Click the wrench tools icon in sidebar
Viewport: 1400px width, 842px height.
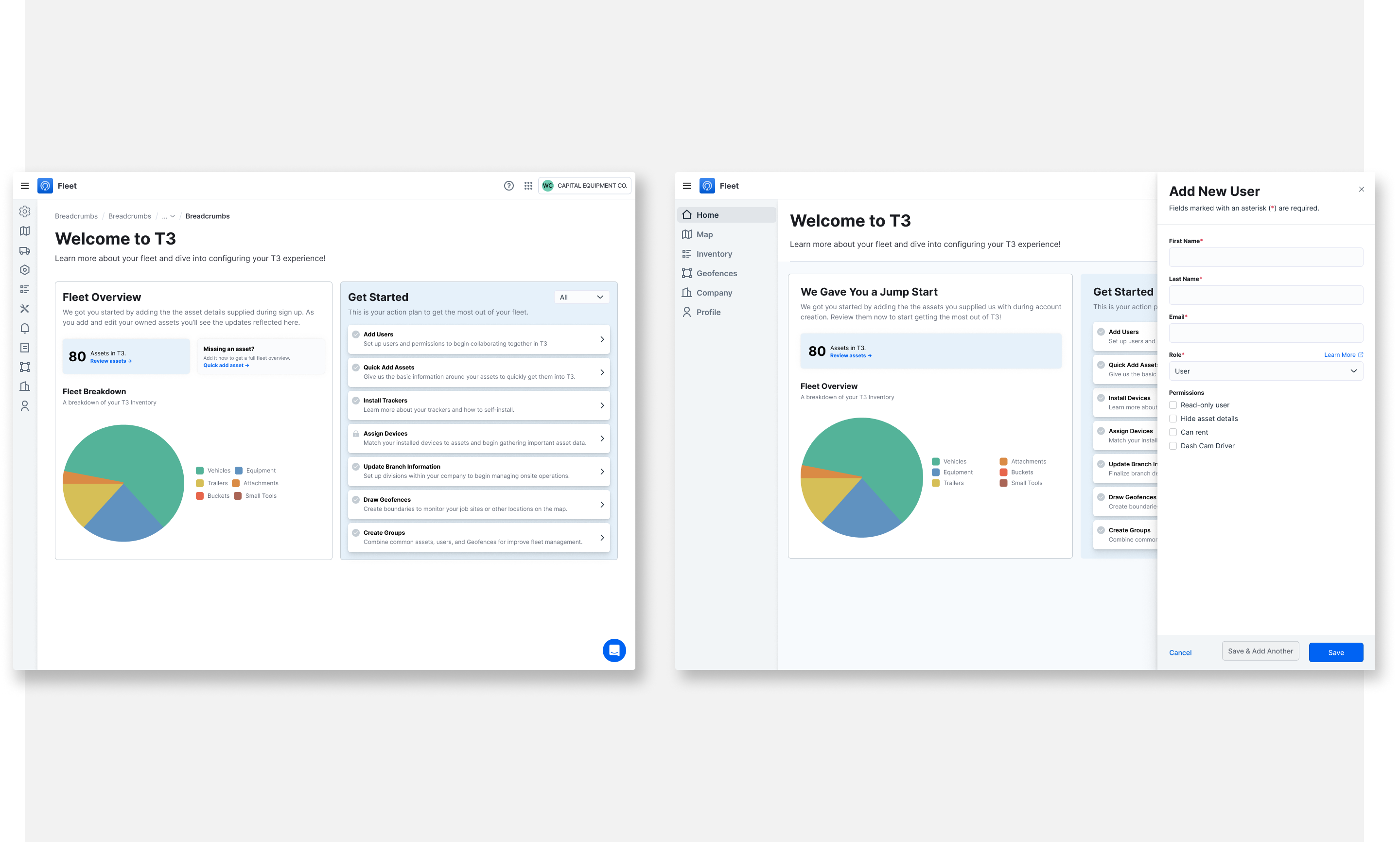[x=24, y=309]
